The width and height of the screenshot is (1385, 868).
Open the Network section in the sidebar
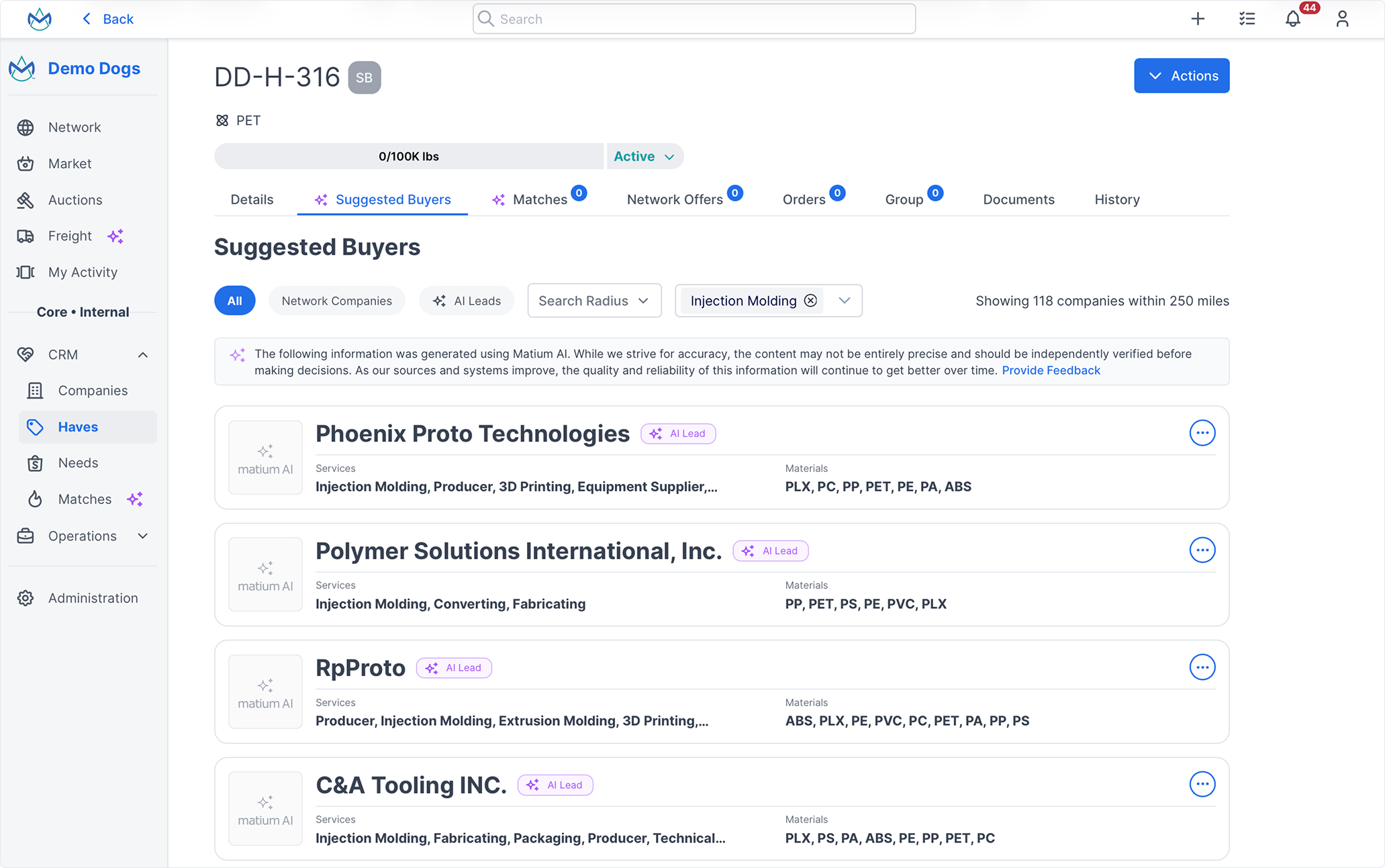[x=74, y=127]
